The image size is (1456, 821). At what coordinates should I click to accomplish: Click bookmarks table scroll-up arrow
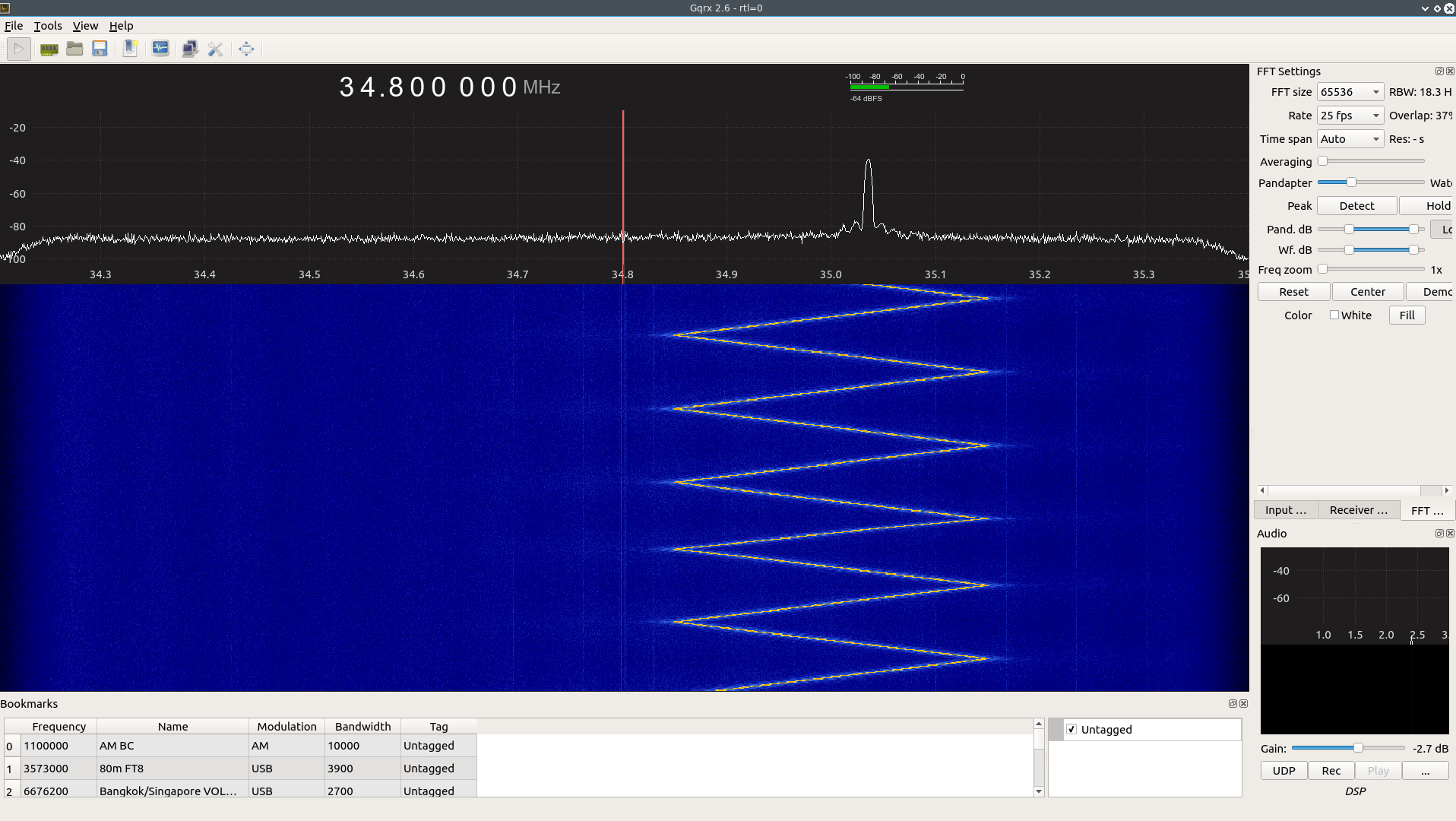1039,724
